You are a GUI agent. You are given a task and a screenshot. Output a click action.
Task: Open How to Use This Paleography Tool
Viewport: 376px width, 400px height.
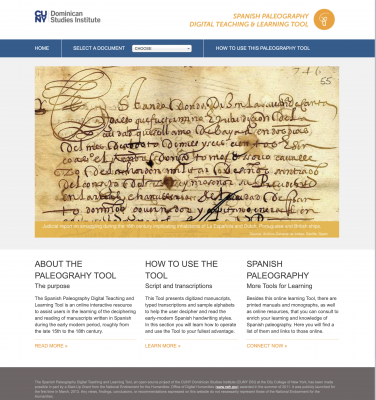[x=263, y=48]
